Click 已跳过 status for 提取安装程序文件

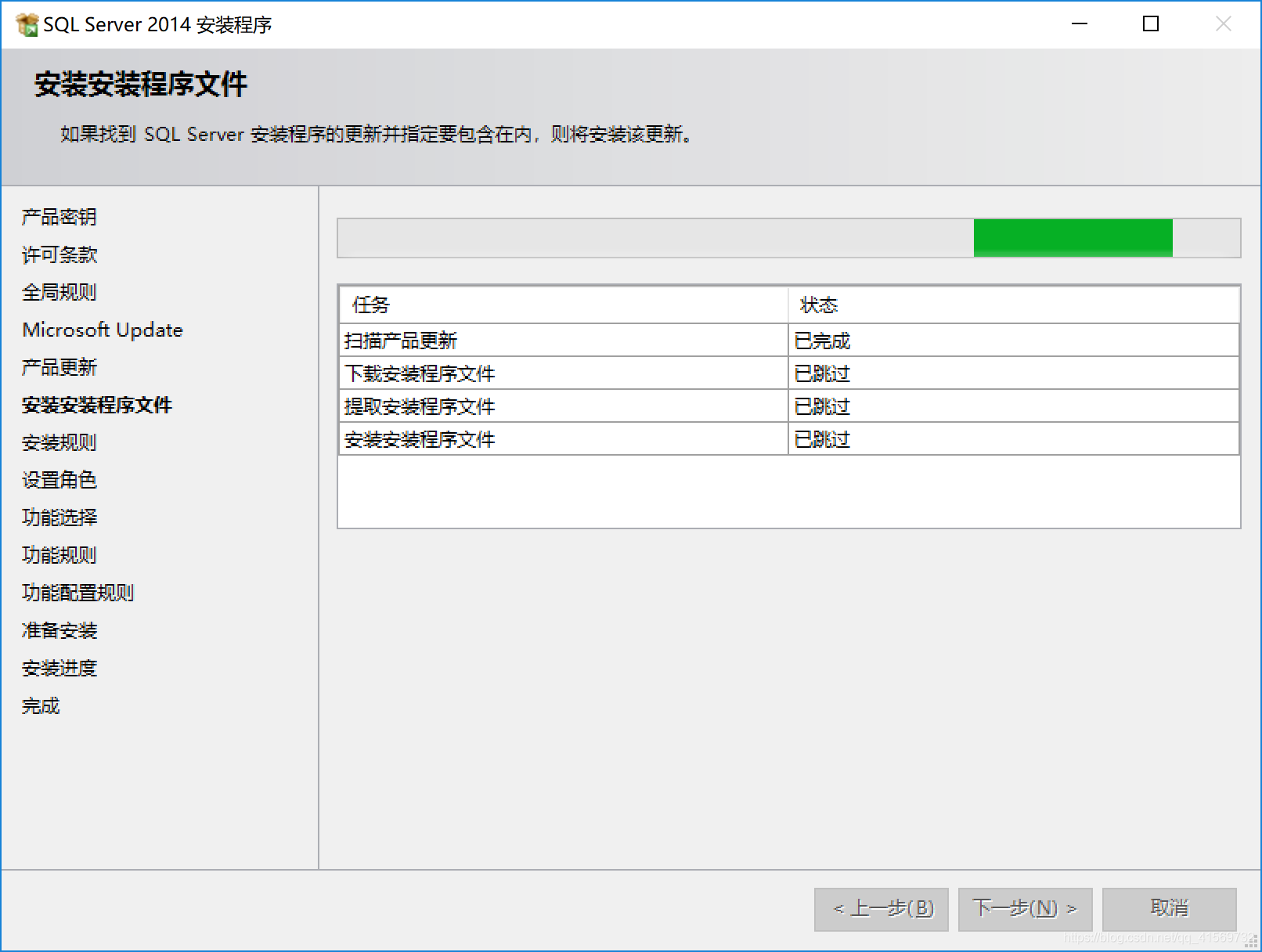pos(1014,406)
